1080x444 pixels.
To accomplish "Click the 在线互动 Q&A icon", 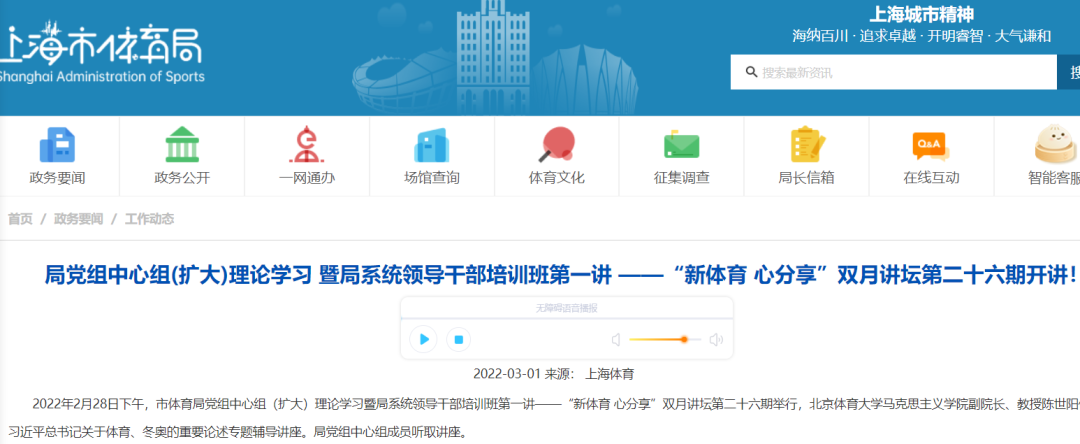I will click(930, 146).
